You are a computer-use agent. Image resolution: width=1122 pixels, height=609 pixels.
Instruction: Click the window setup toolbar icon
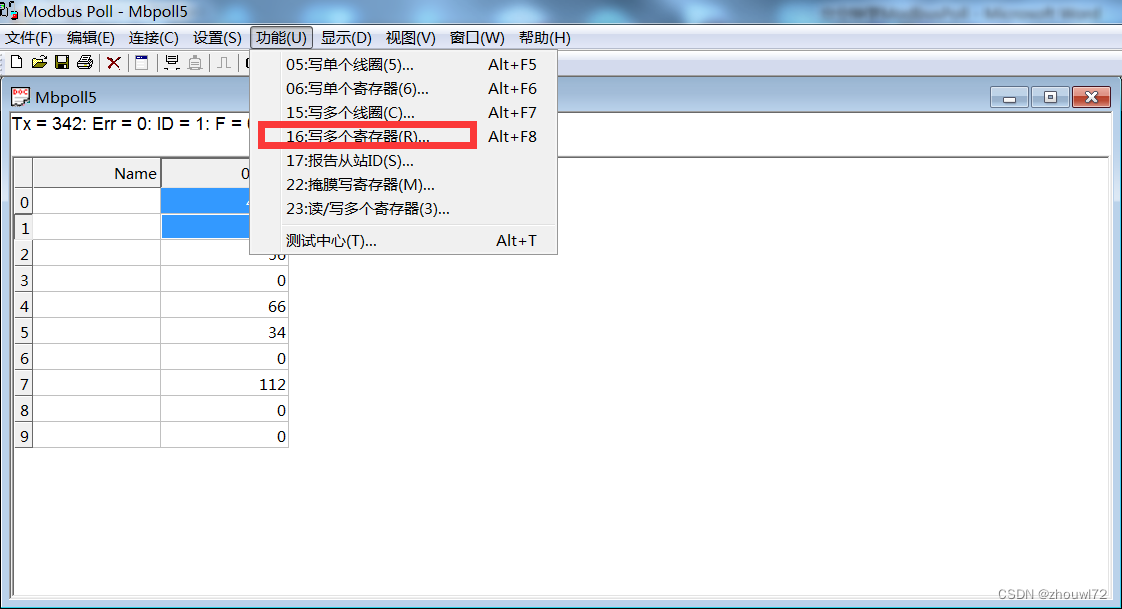pyautogui.click(x=142, y=63)
